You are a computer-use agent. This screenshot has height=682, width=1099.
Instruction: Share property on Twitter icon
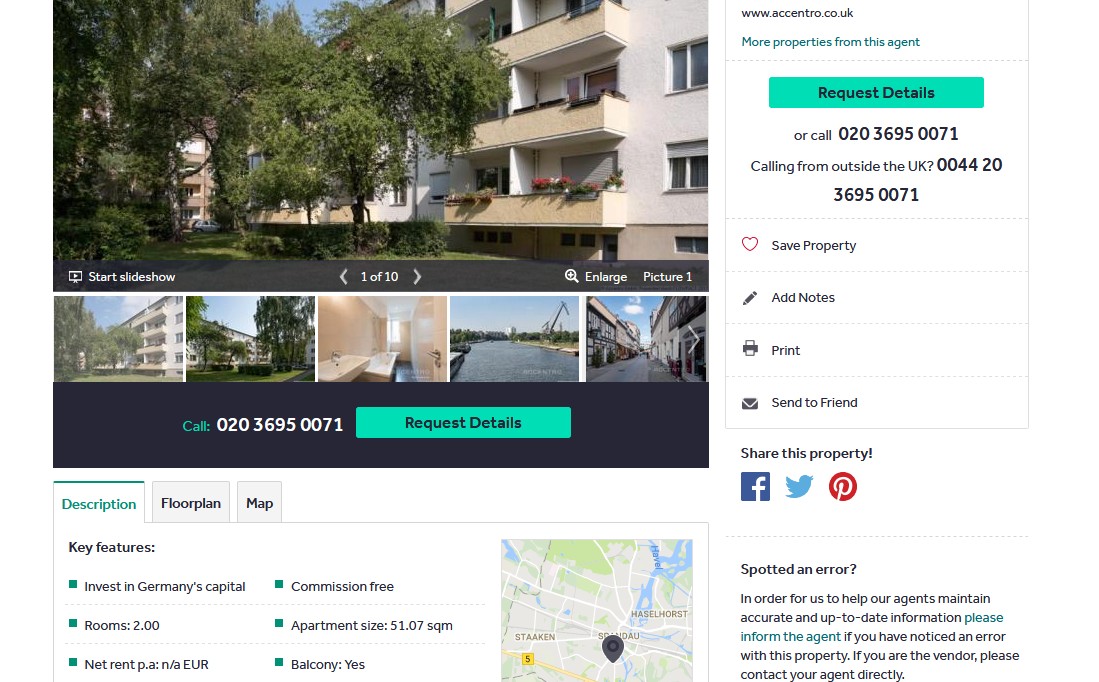(x=799, y=486)
